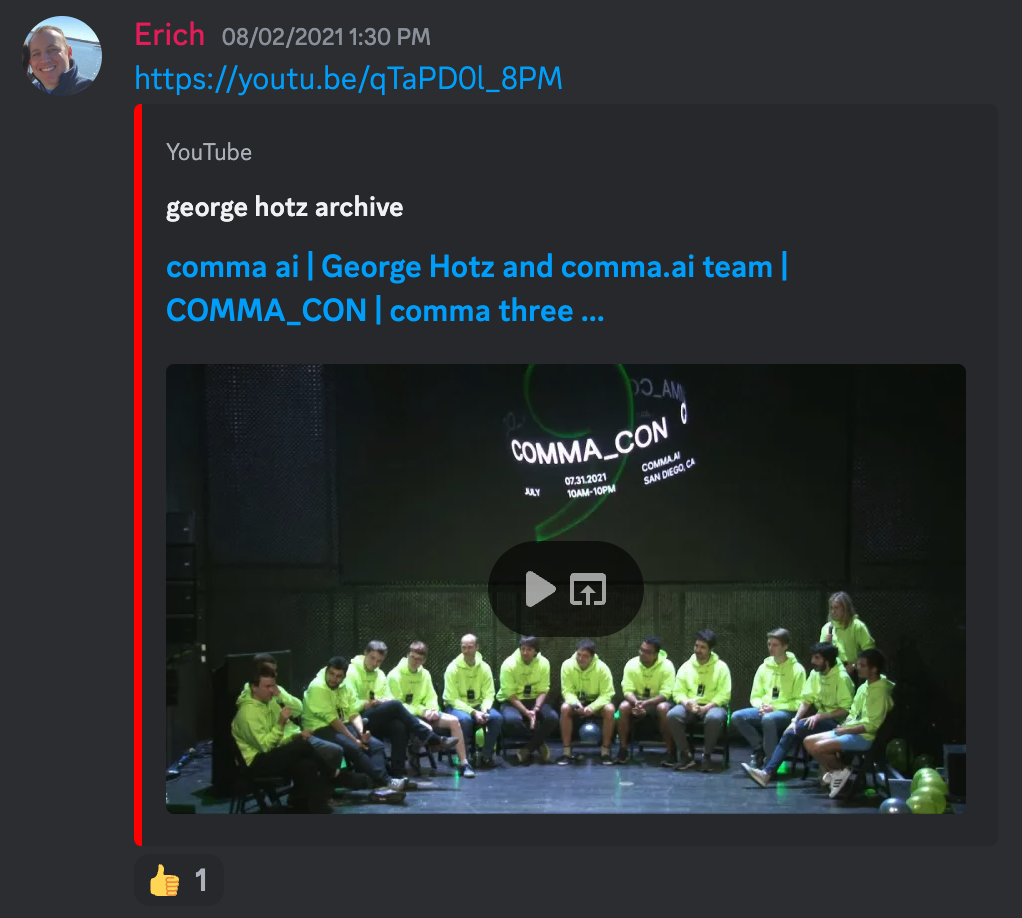The image size is (1022, 918).
Task: Open the video in browser via popout icon
Action: point(588,589)
